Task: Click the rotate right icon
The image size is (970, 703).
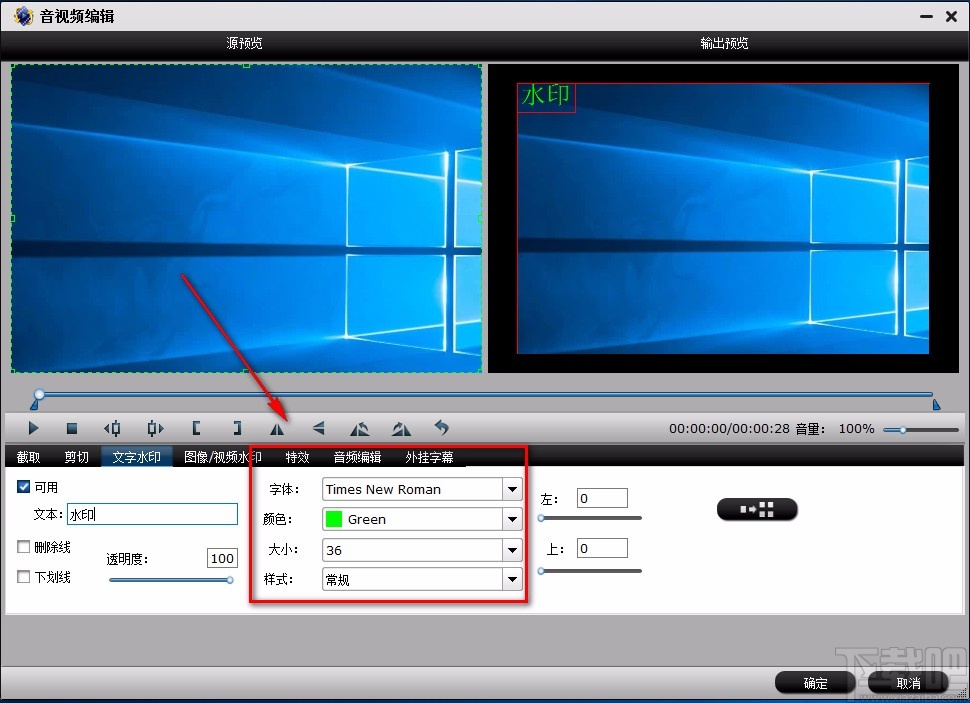Action: (x=401, y=428)
